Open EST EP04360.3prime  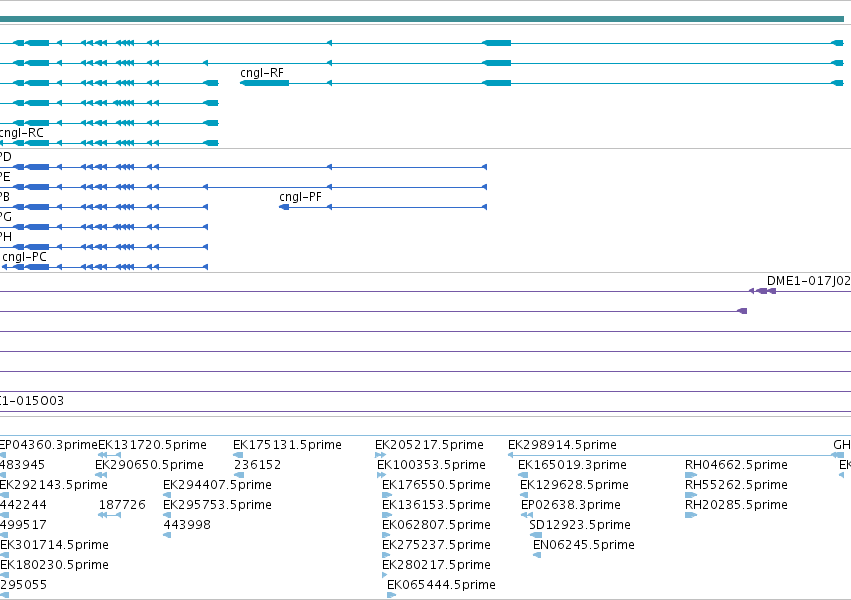pos(48,445)
